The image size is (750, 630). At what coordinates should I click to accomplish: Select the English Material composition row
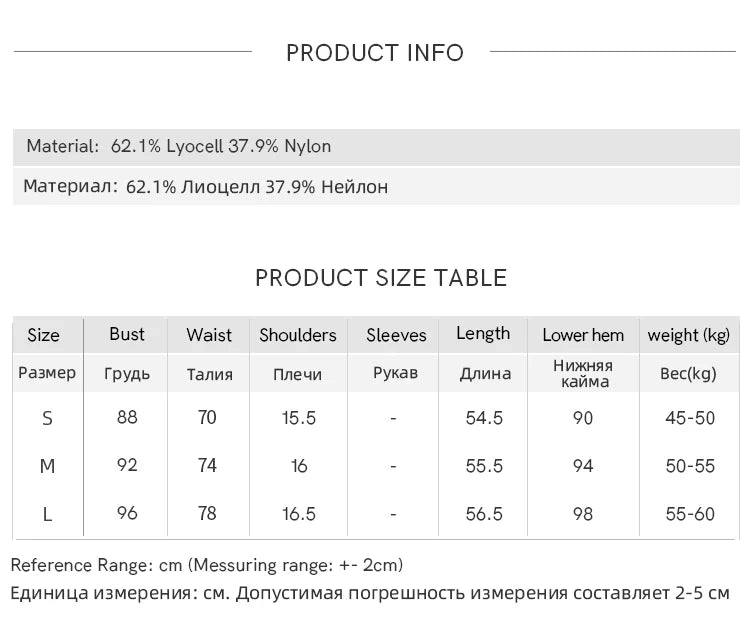pyautogui.click(x=179, y=146)
